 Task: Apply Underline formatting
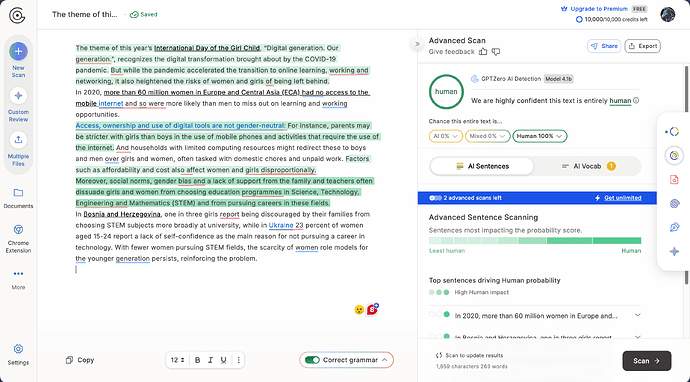224,360
